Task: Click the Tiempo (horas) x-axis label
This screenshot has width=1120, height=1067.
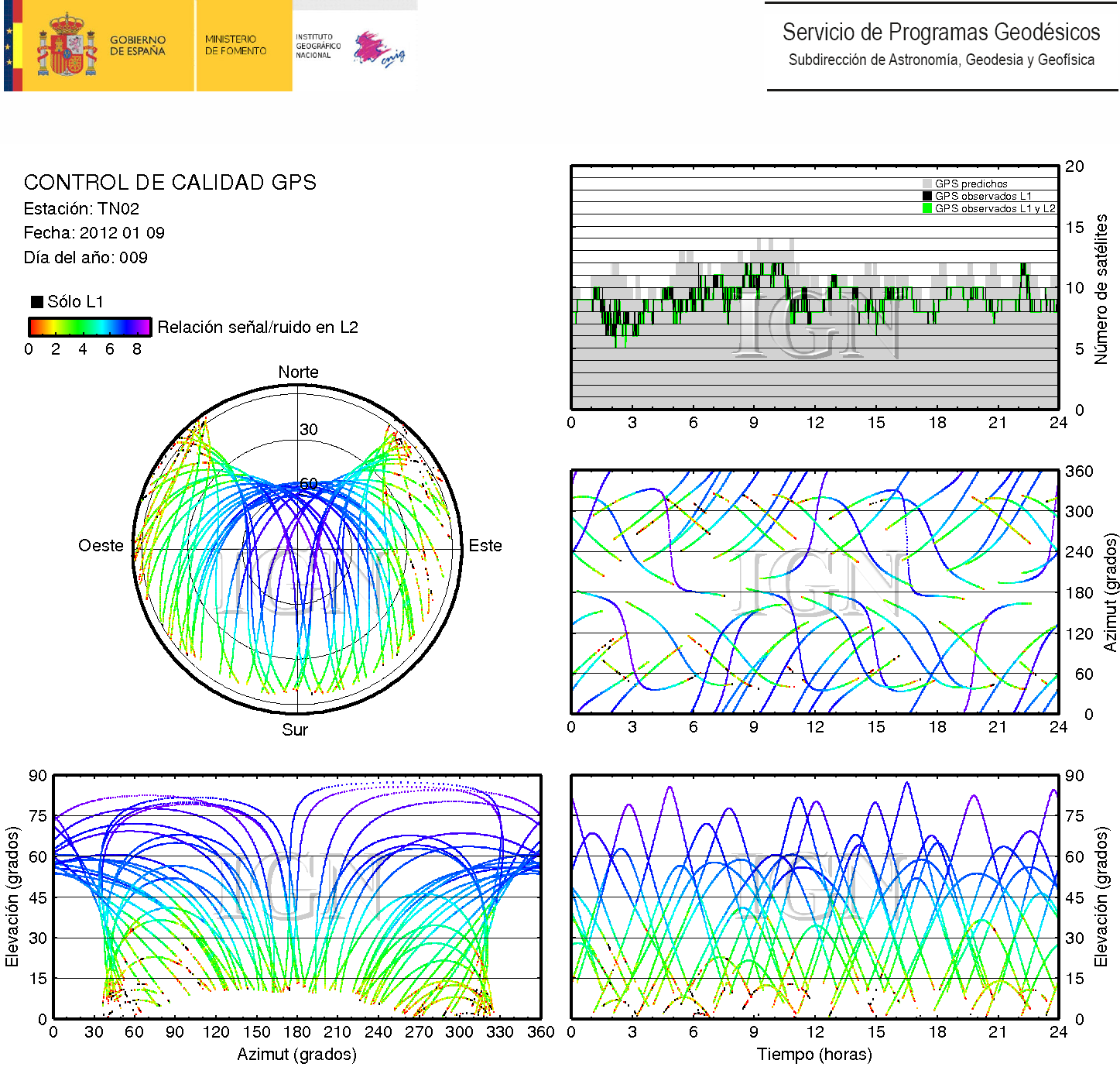Action: coord(814,1055)
